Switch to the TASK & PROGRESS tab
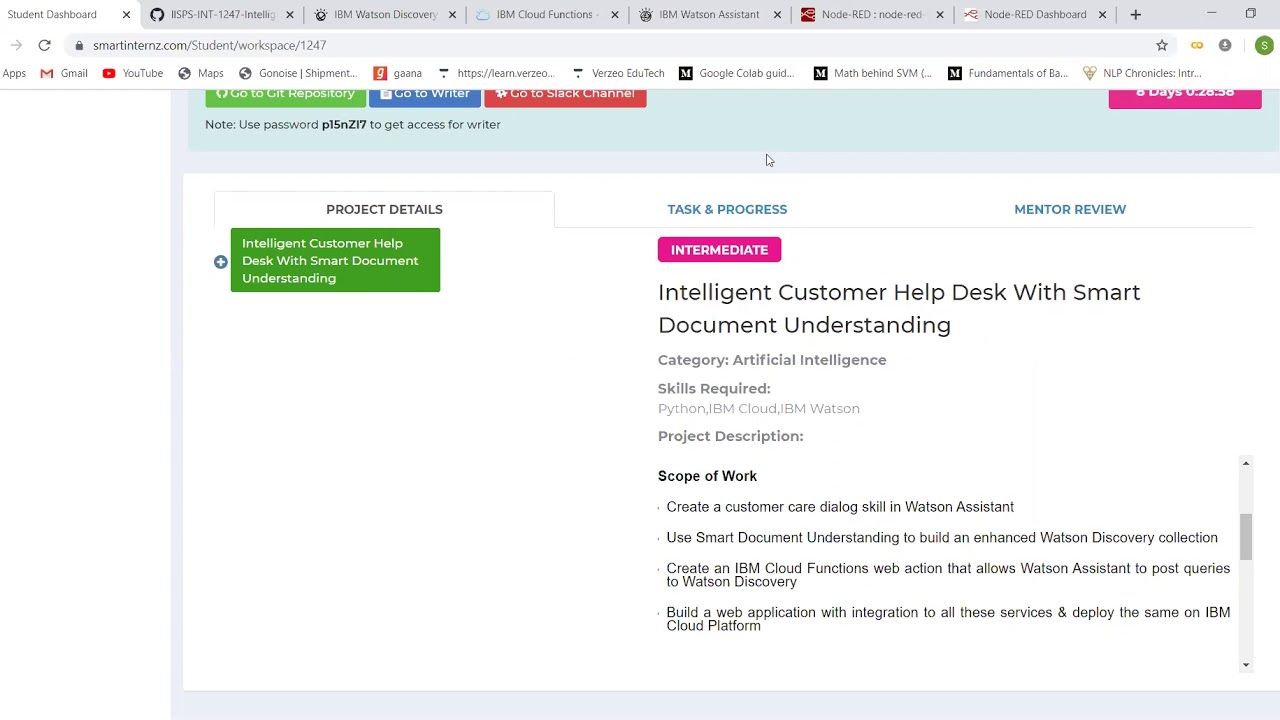1280x720 pixels. pyautogui.click(x=727, y=209)
